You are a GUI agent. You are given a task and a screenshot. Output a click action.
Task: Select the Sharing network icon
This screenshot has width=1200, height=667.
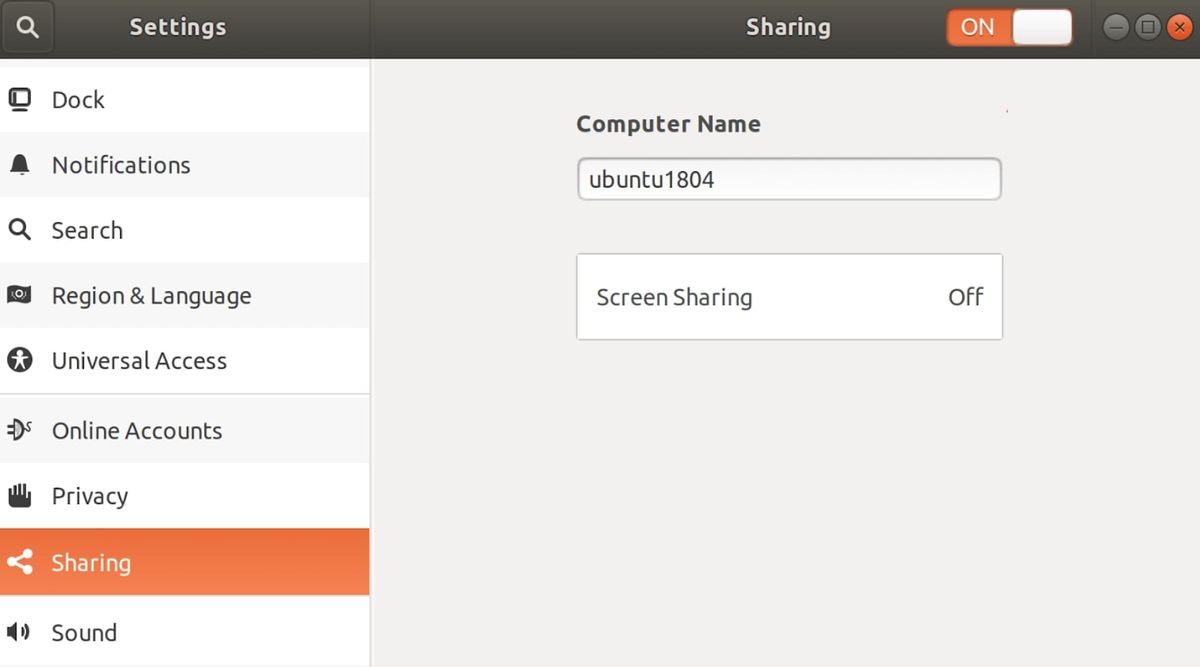pyautogui.click(x=20, y=562)
